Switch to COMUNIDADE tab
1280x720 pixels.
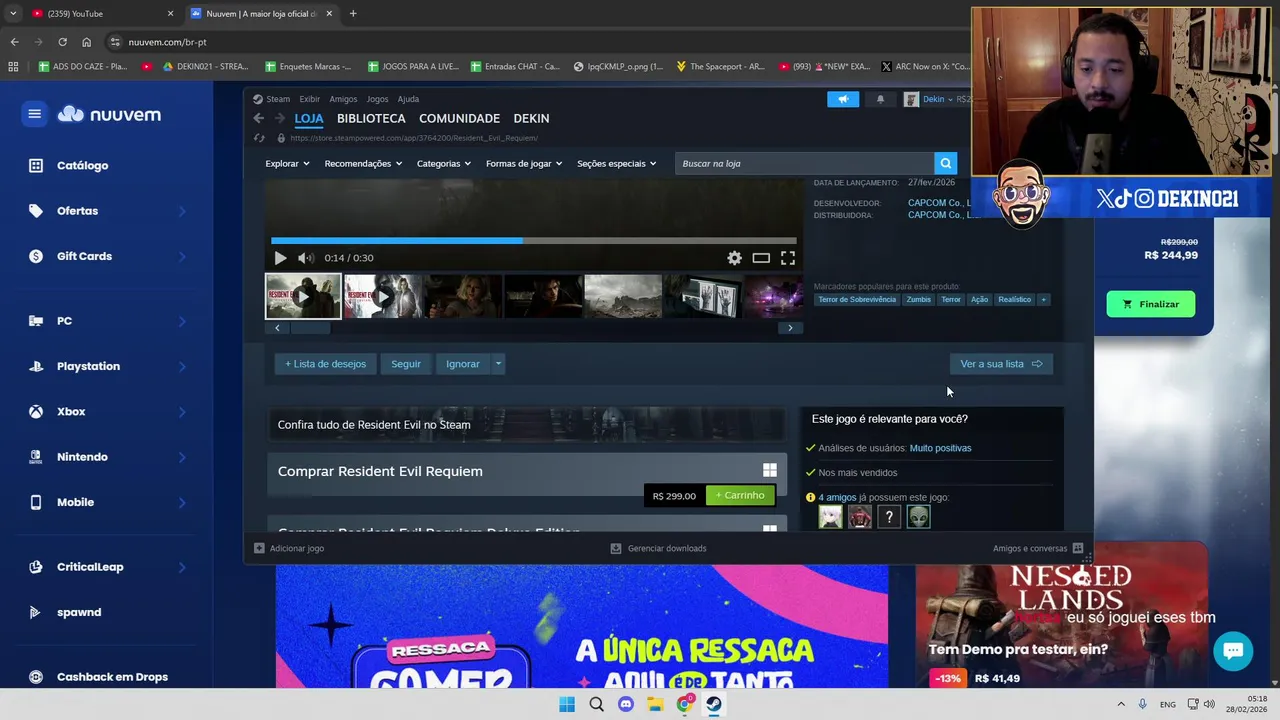459,118
